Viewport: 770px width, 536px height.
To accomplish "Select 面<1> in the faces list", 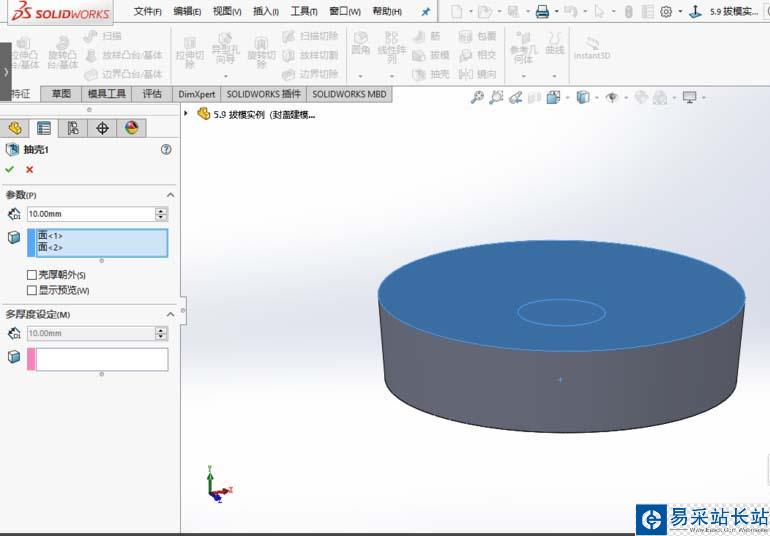I will (x=50, y=236).
